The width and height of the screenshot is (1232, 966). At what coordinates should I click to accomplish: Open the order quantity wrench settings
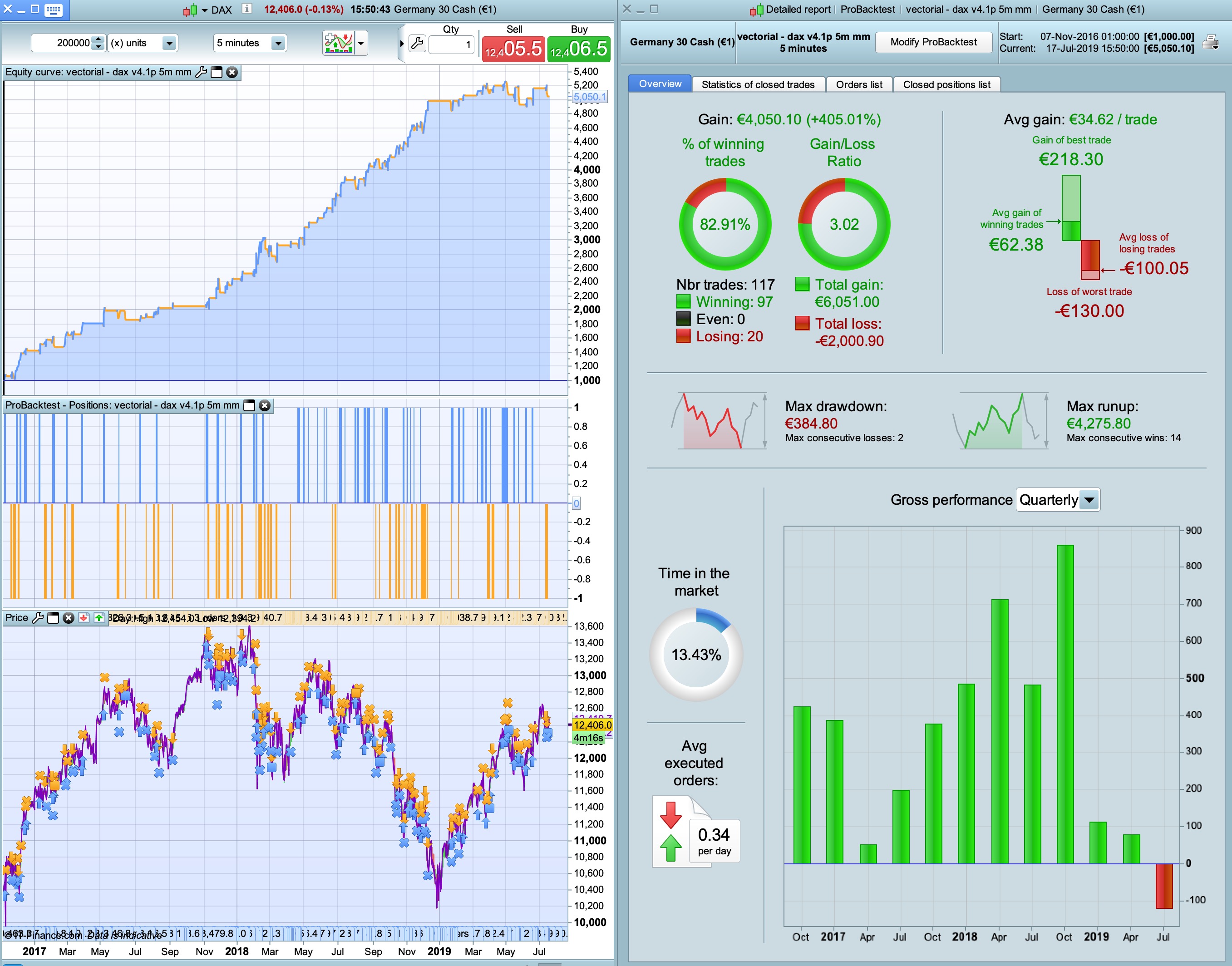417,44
